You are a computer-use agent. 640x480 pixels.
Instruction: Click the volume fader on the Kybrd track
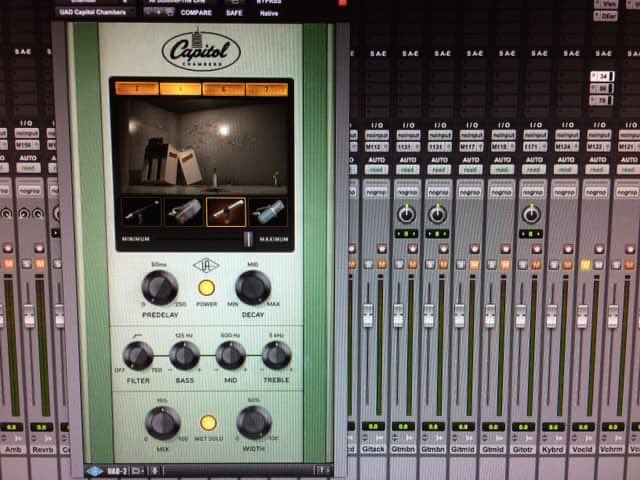click(551, 316)
